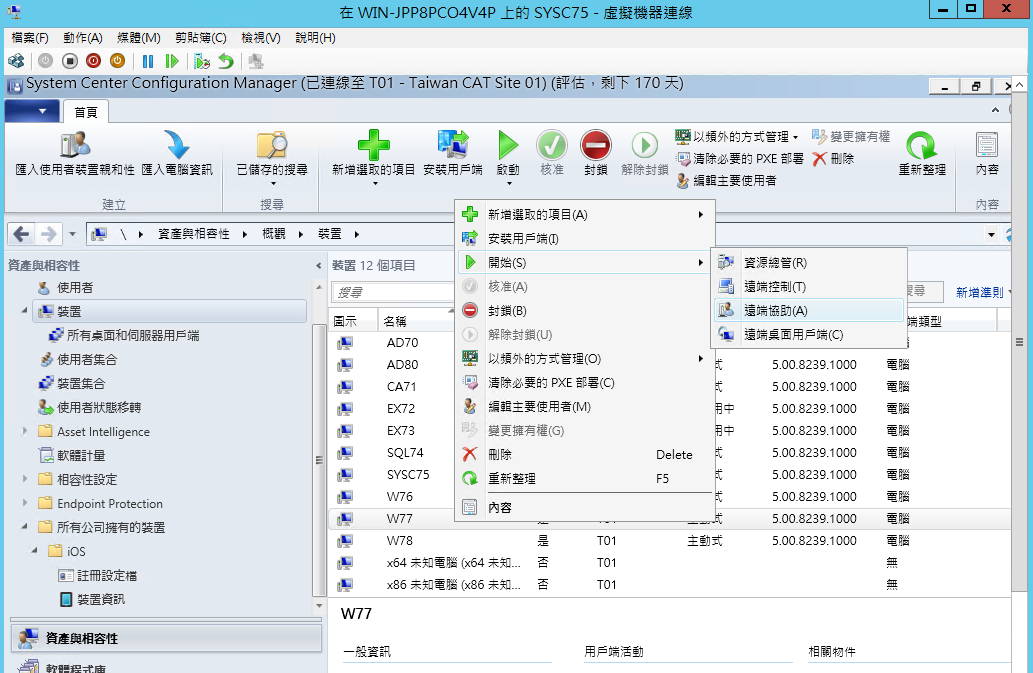Choose 重新整理 F5 in context menu
This screenshot has width=1033, height=673.
point(584,479)
